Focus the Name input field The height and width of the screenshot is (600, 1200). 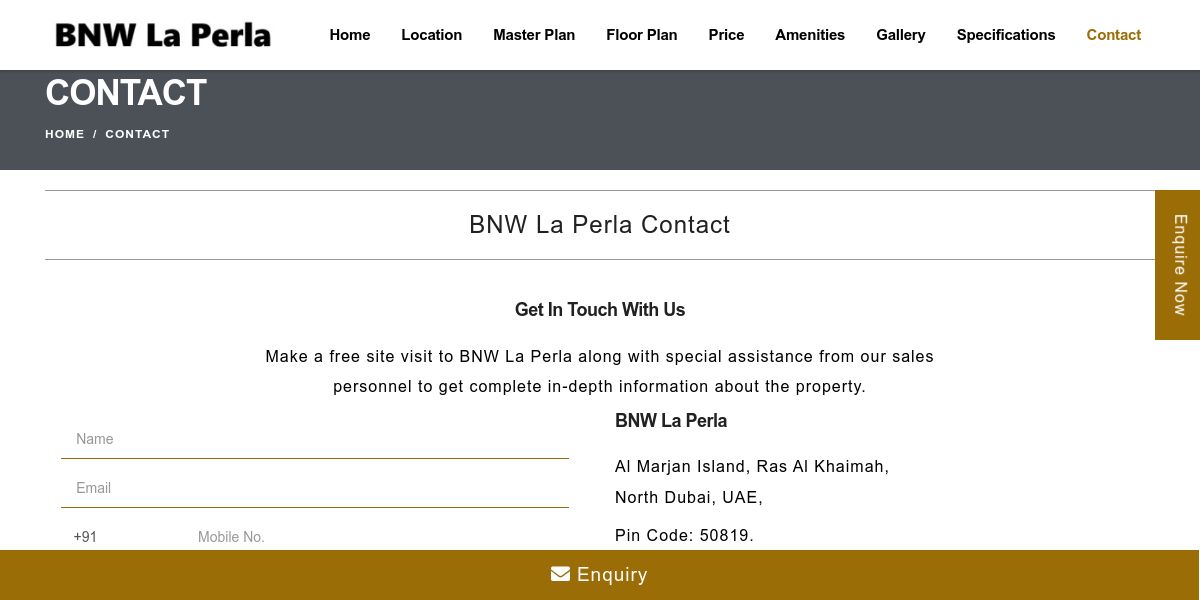[x=315, y=439]
